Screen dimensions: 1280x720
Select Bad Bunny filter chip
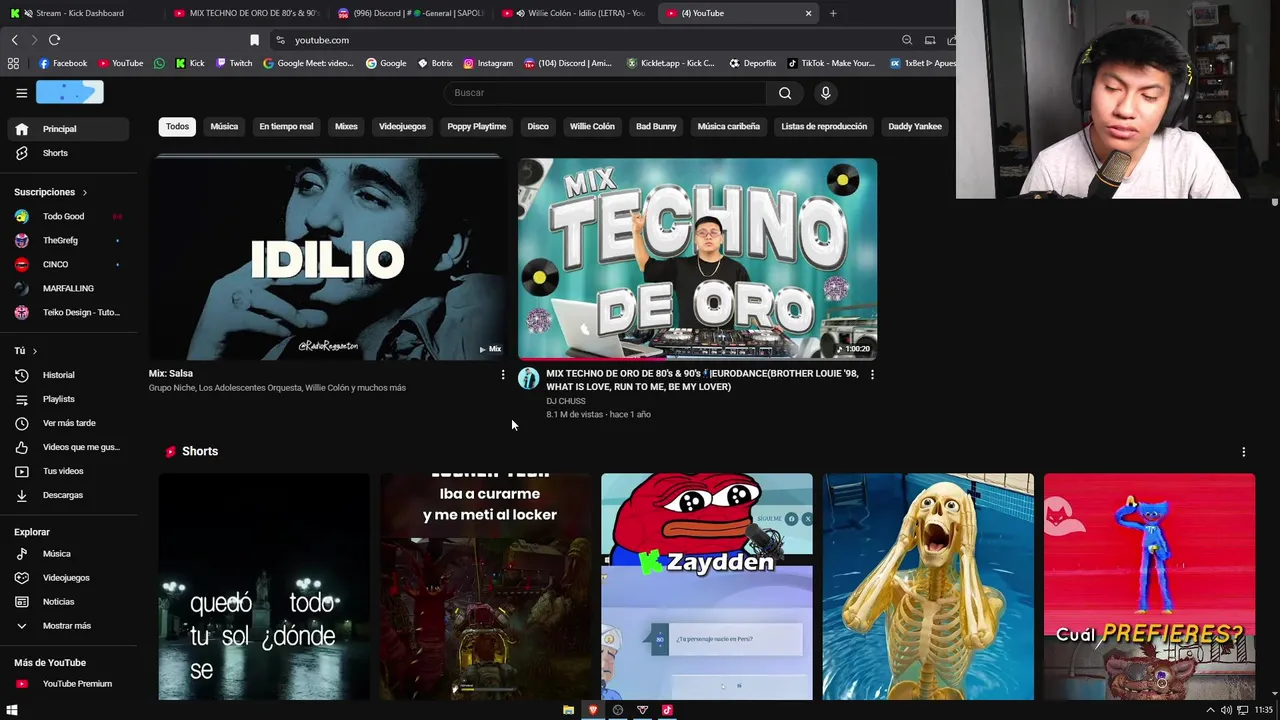(656, 127)
